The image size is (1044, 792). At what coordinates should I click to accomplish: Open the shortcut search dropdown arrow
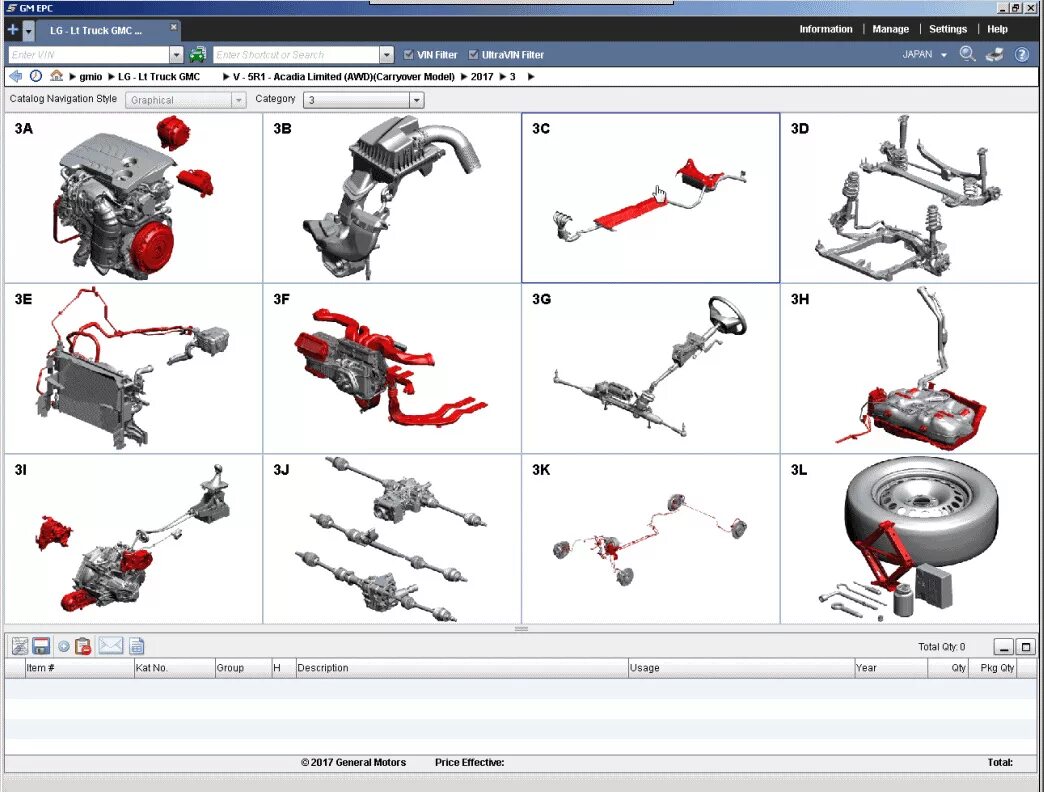[x=387, y=55]
